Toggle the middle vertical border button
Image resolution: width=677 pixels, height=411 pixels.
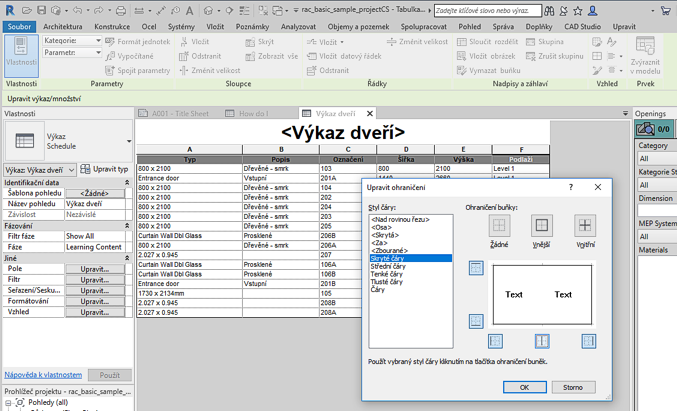coord(542,342)
